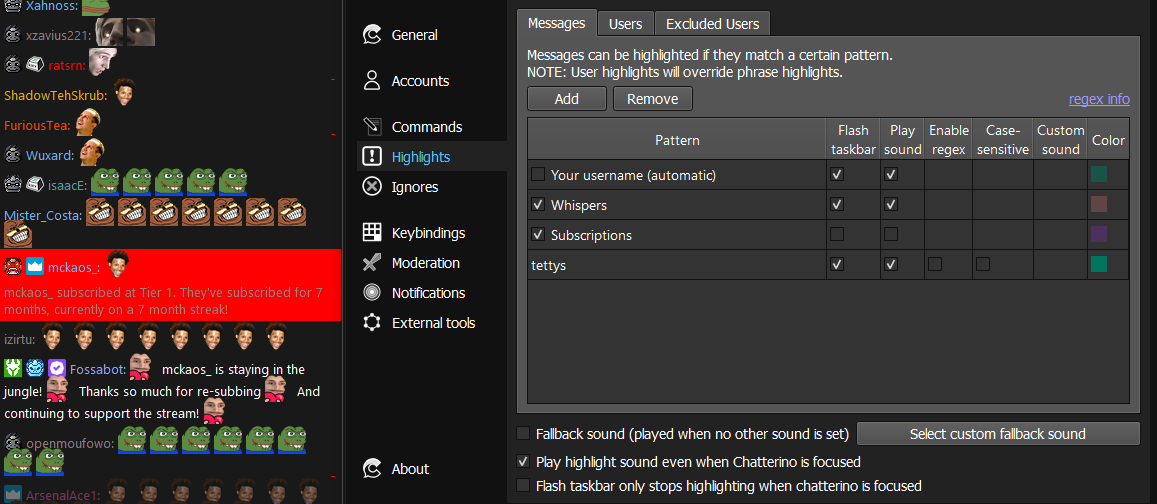Open the Notifications circle icon
The width and height of the screenshot is (1157, 504).
coord(372,293)
